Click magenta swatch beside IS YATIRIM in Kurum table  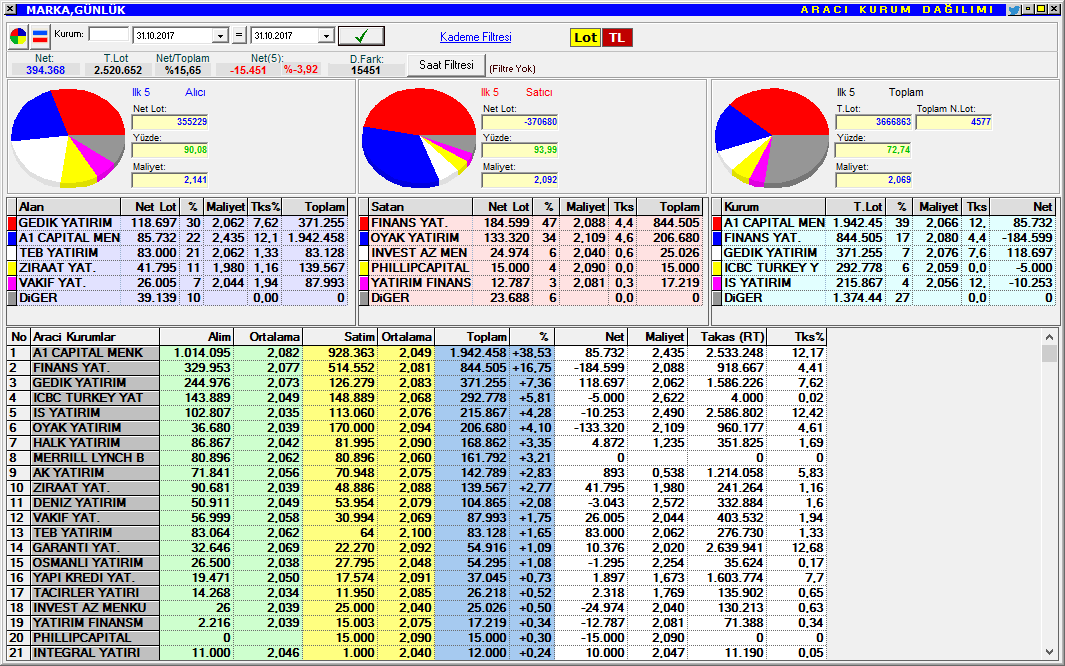[x=717, y=282]
